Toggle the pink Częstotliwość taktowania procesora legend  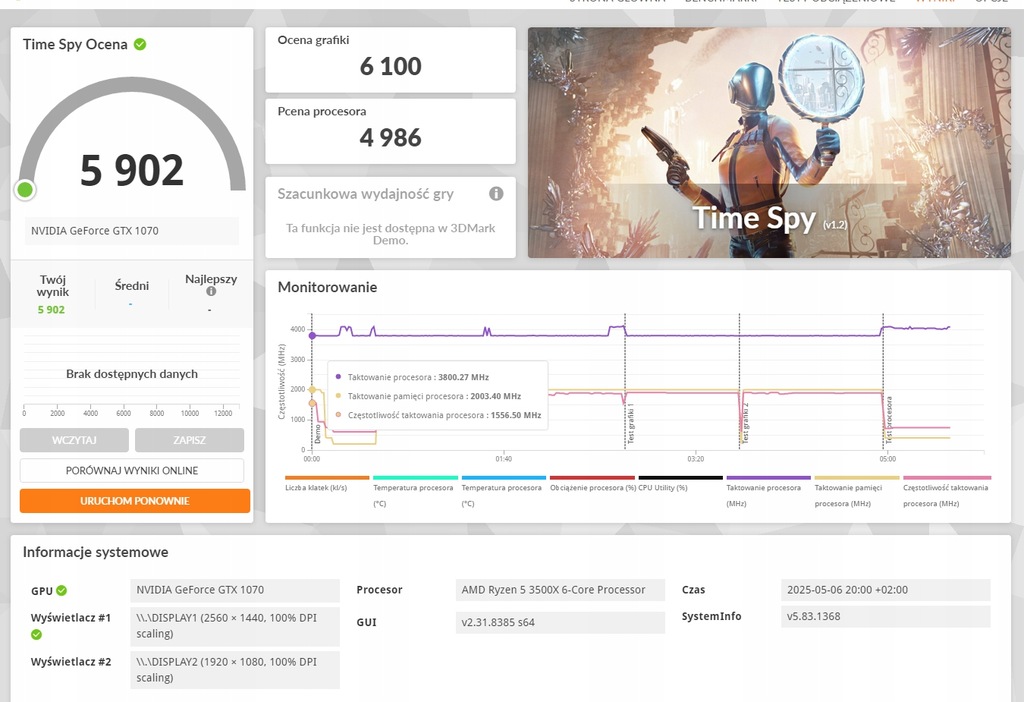pos(946,491)
